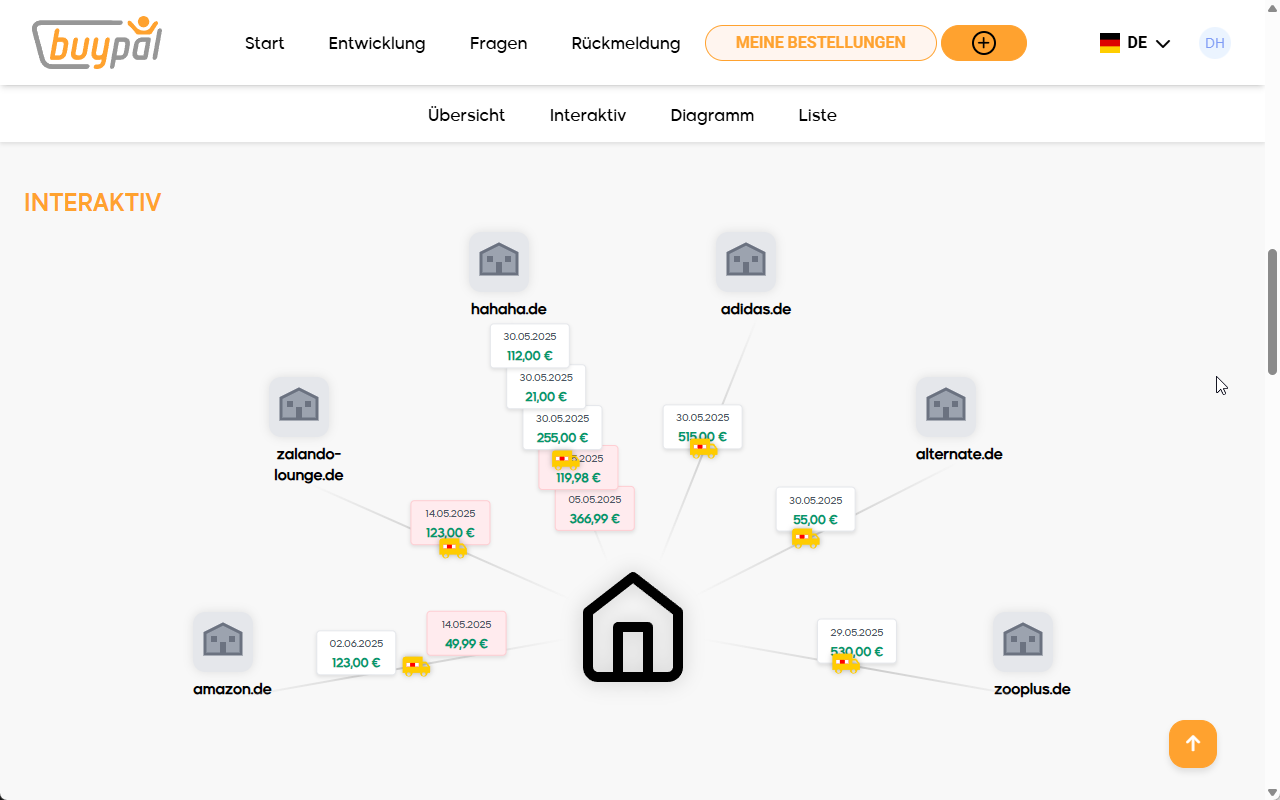
Task: Select the 112,00 € order card
Action: coord(530,346)
